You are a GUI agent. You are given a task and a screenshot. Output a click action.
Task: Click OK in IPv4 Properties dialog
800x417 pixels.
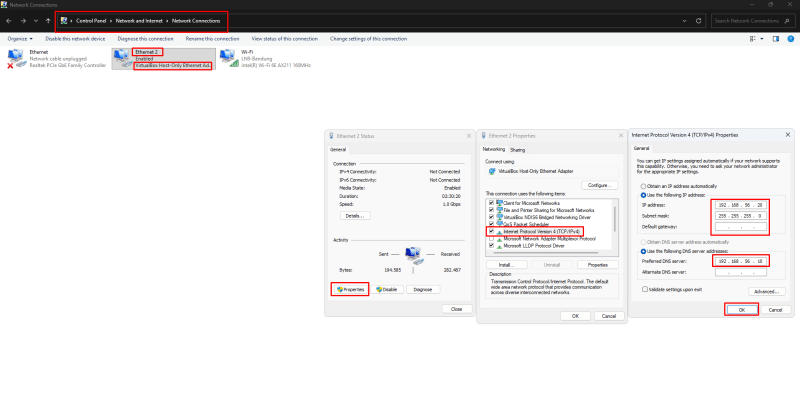click(x=741, y=310)
